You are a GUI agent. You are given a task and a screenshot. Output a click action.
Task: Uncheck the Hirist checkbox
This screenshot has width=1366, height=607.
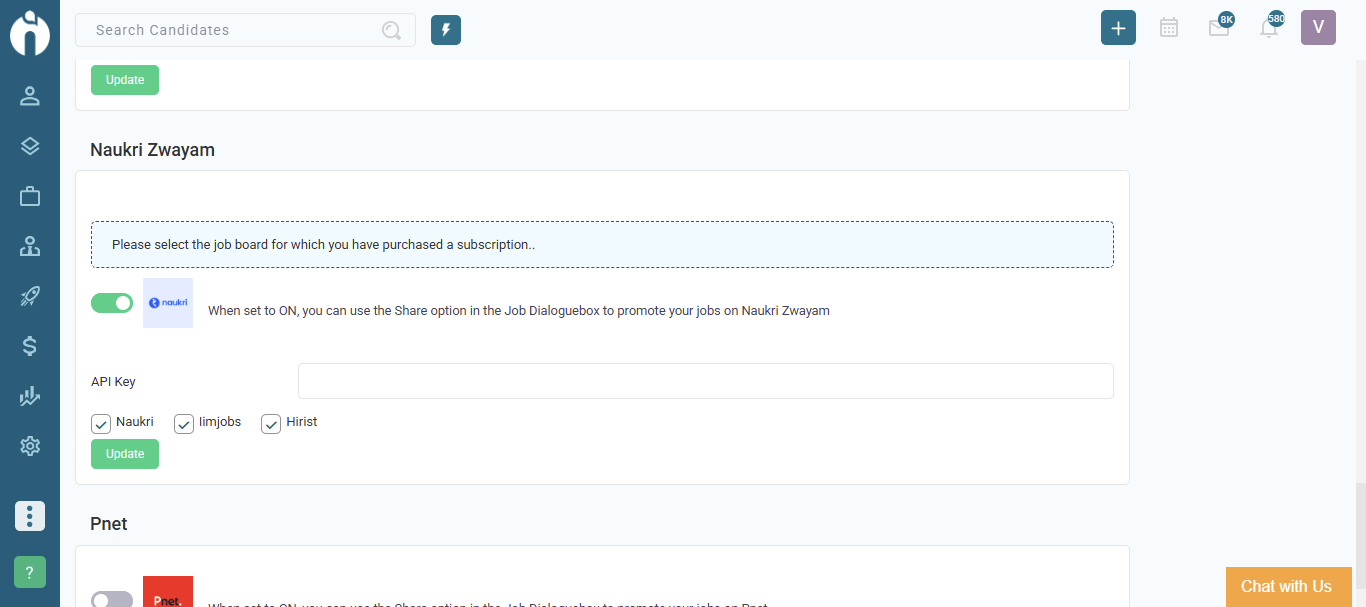[x=271, y=424]
